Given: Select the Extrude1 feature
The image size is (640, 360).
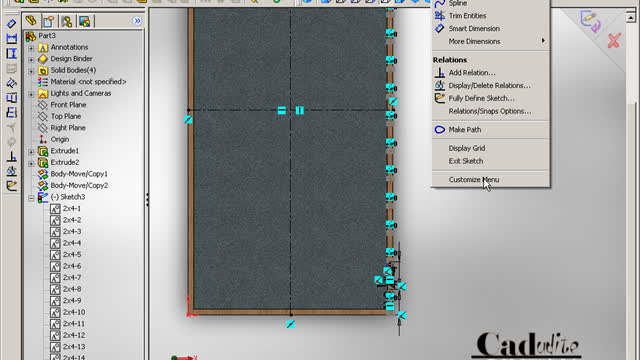Looking at the screenshot, I should tap(64, 151).
